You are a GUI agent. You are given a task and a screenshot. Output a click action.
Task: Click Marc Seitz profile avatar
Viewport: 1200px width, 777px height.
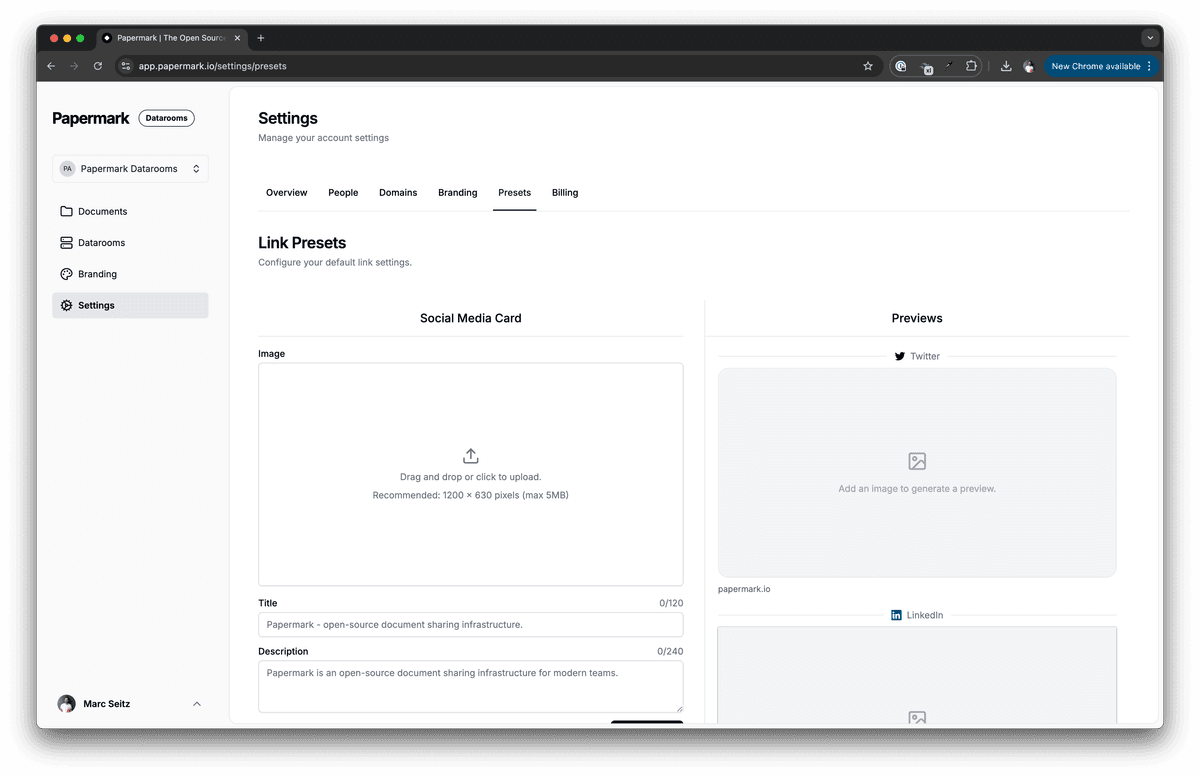click(66, 704)
